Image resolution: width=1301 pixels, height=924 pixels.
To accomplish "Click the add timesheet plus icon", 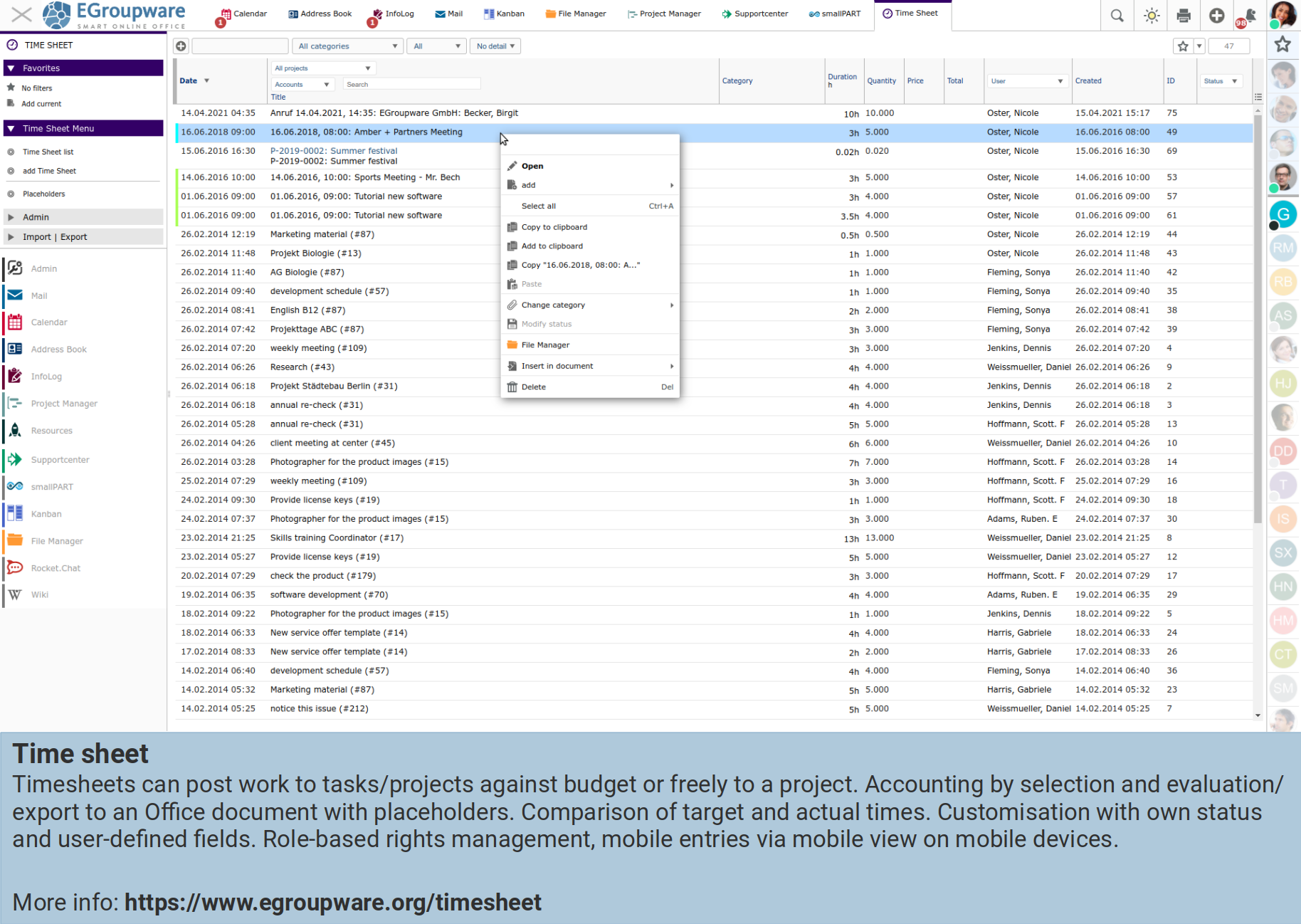I will click(181, 46).
